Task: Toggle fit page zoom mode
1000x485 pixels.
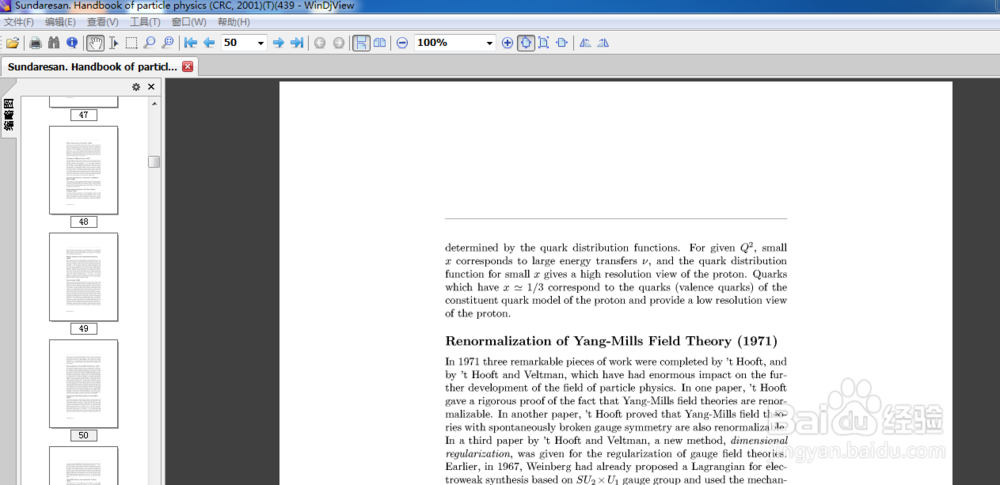Action: tap(543, 43)
